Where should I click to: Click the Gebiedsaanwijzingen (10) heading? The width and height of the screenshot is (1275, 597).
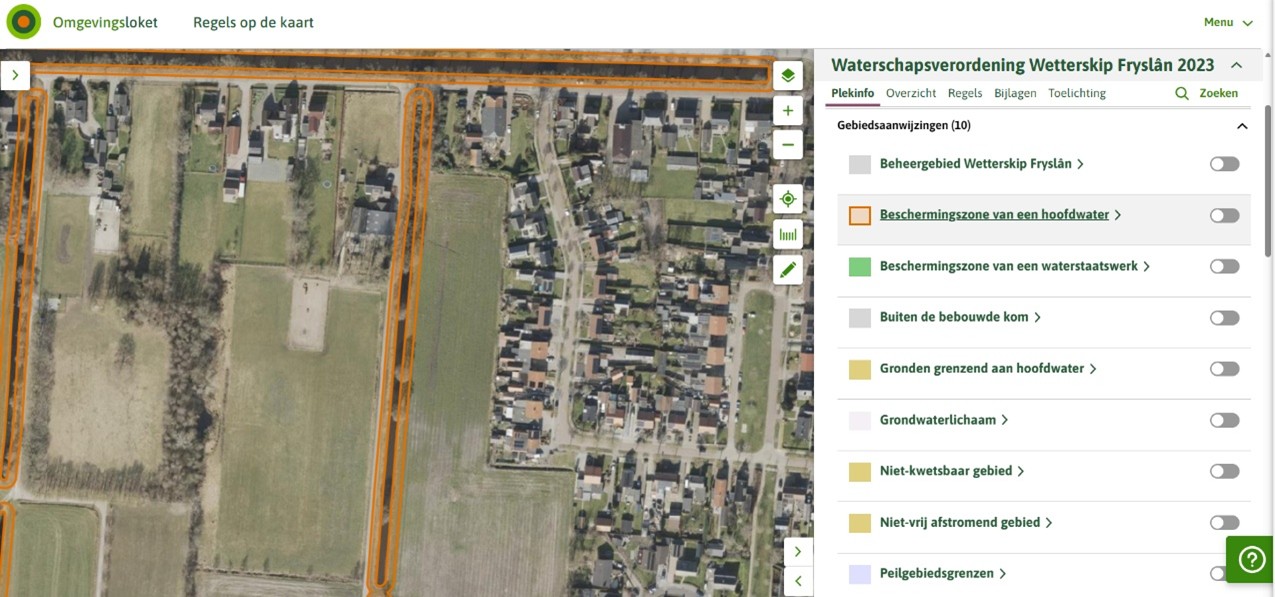tap(904, 126)
